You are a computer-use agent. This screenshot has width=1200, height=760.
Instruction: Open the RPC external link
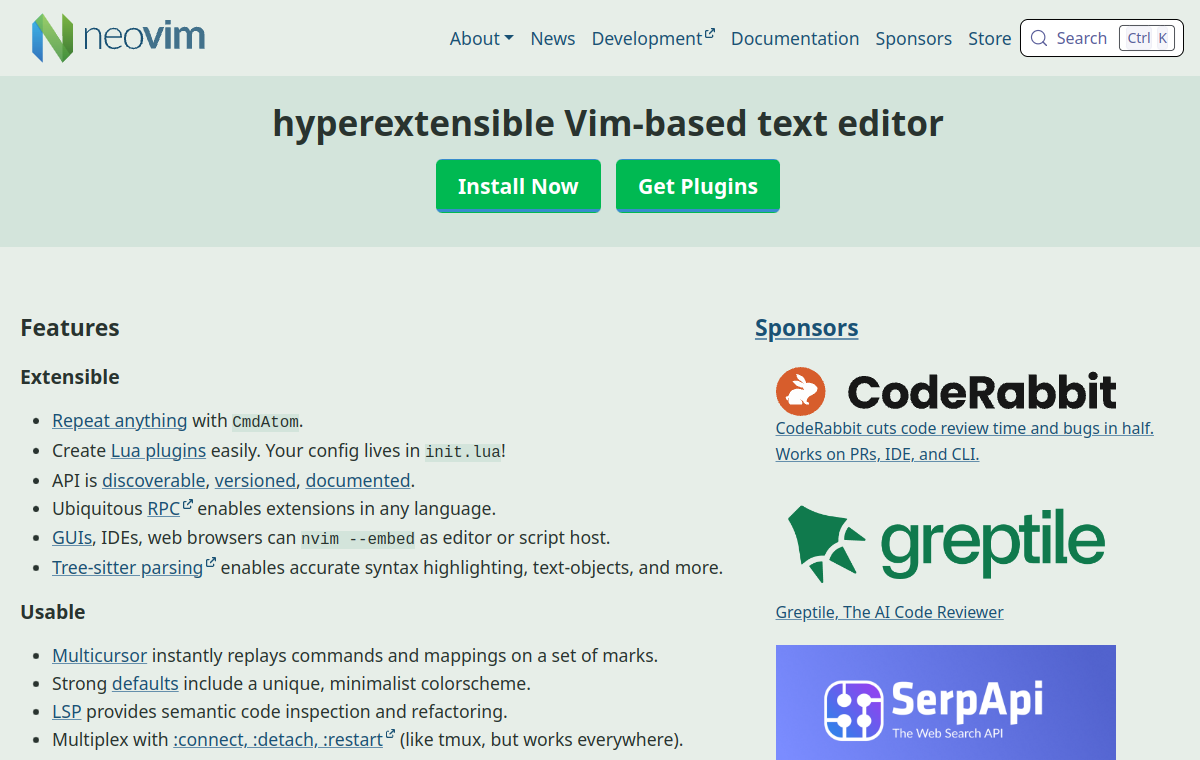170,508
